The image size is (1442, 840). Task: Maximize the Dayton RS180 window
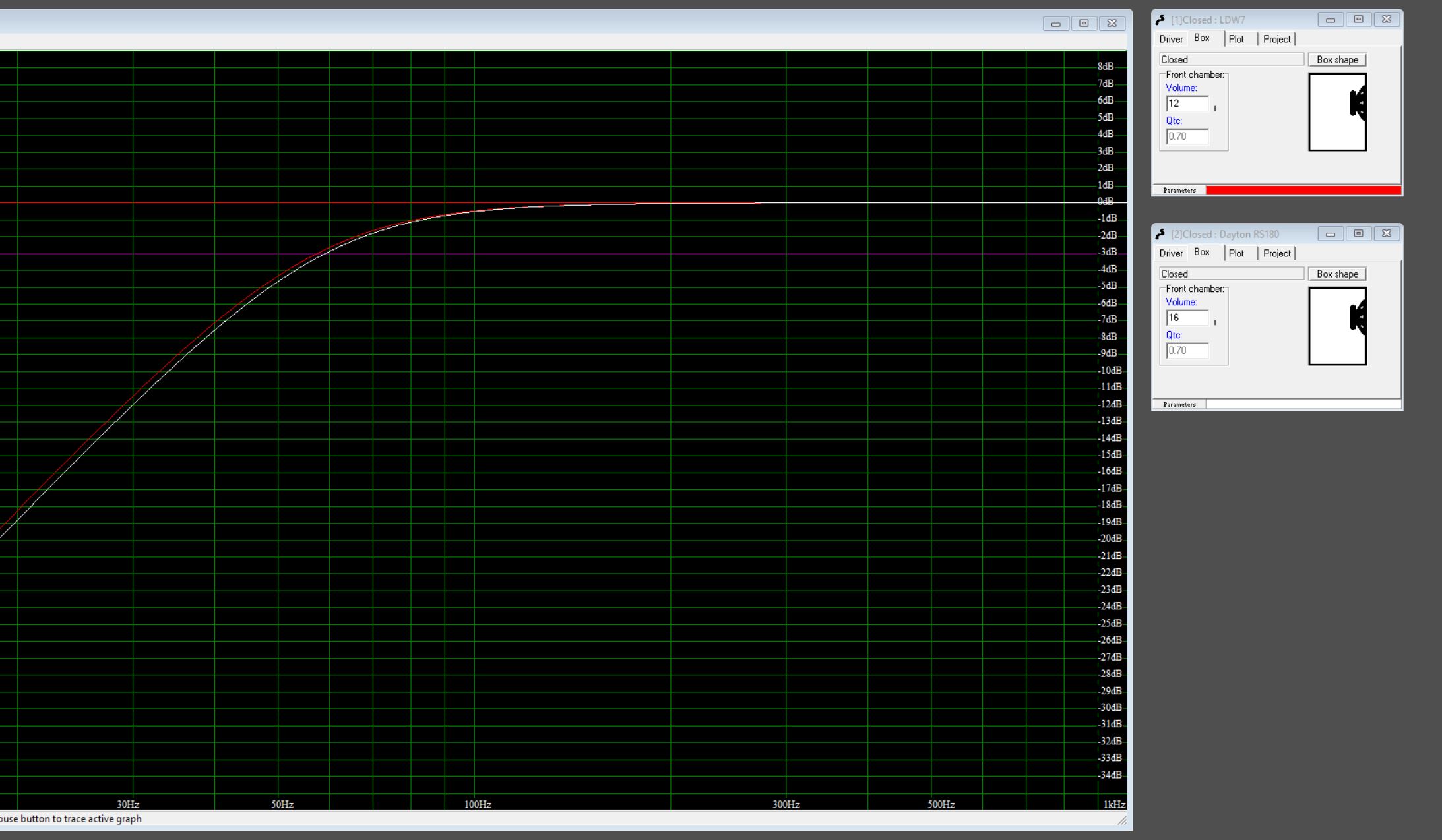tap(1358, 234)
